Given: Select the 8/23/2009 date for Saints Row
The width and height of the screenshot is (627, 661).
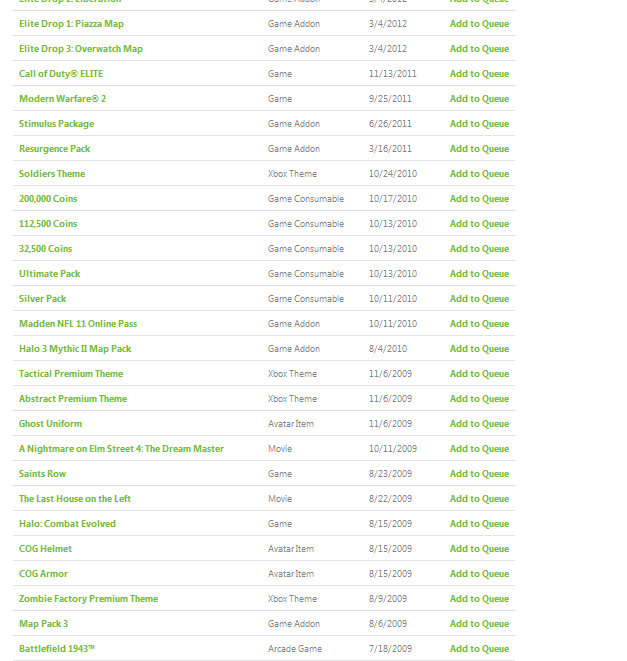Looking at the screenshot, I should pos(390,473).
